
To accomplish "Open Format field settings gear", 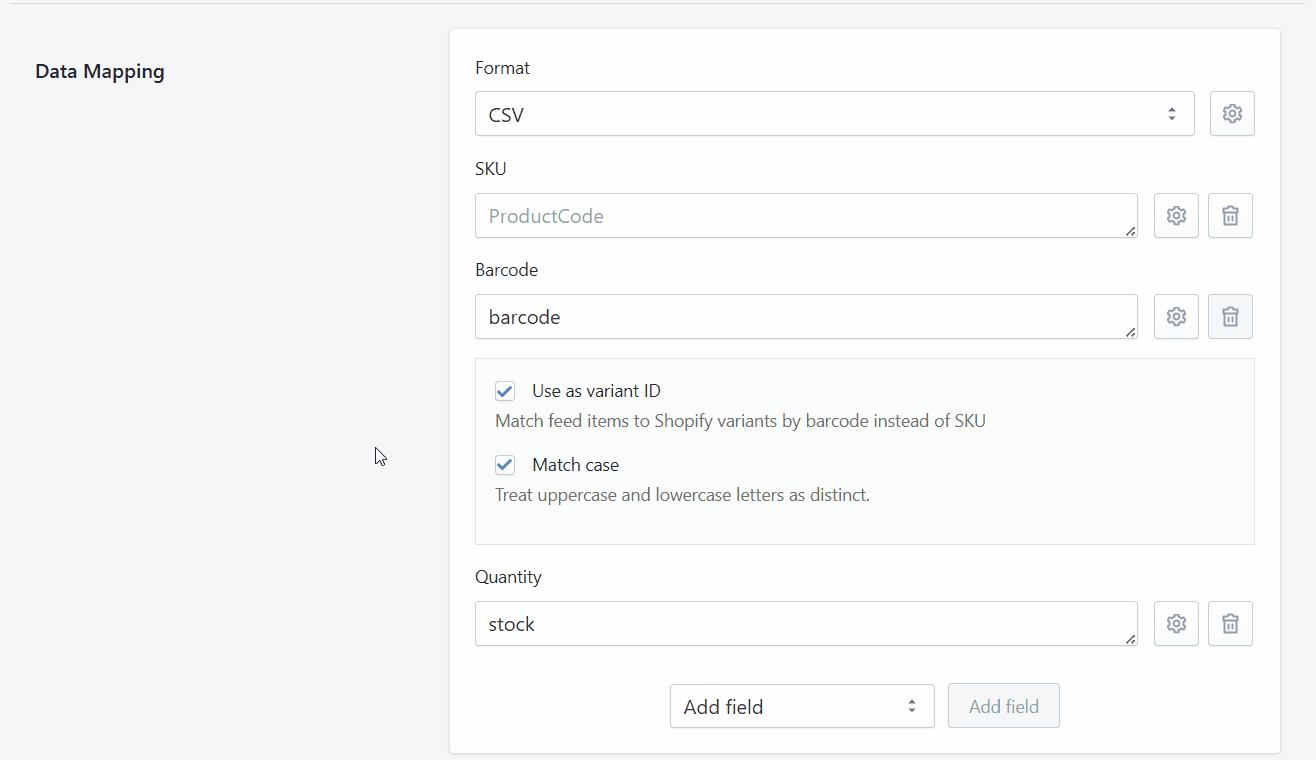I will coord(1232,114).
